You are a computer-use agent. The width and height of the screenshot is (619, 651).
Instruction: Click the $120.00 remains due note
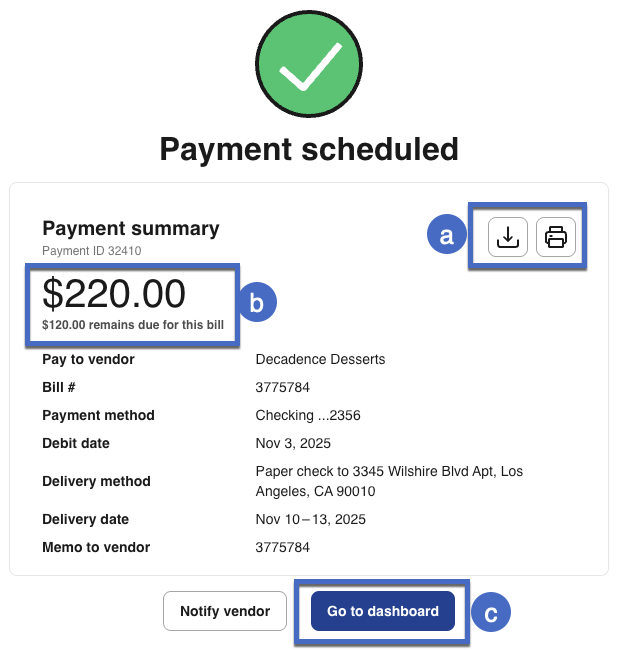point(133,325)
